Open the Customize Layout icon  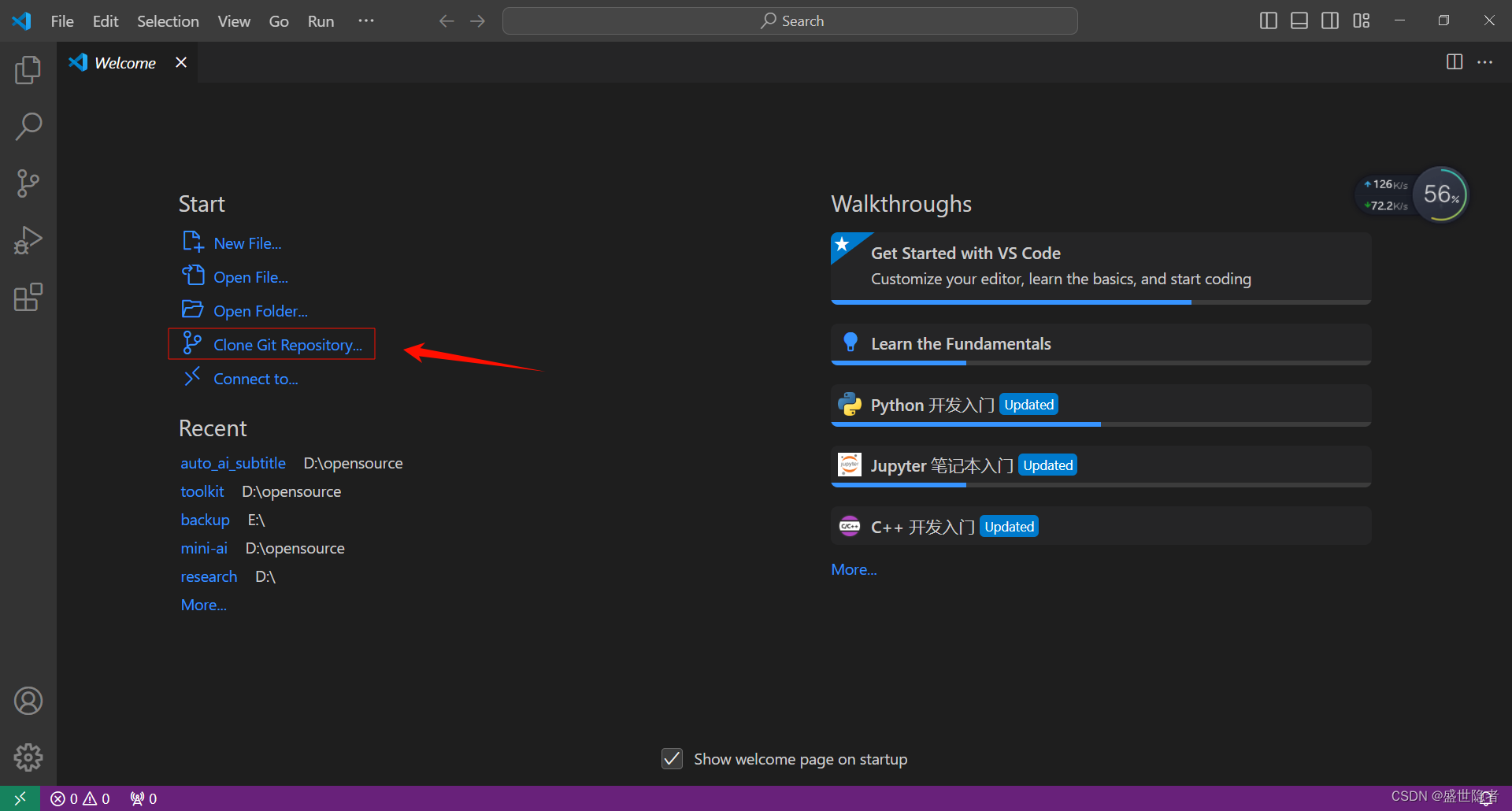pyautogui.click(x=1362, y=21)
